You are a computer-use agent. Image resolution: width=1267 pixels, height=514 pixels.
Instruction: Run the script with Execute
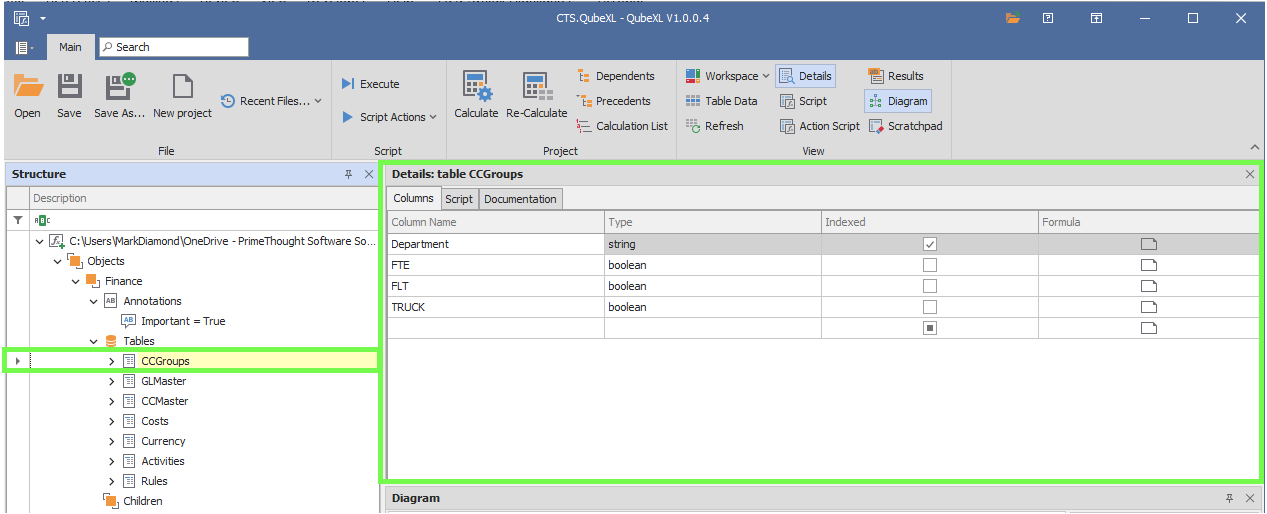(x=370, y=84)
